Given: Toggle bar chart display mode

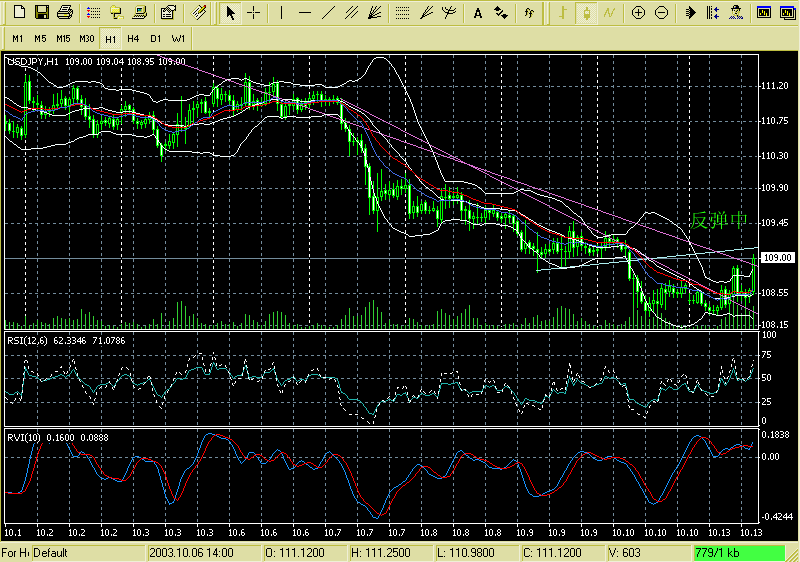Looking at the screenshot, I should tap(561, 13).
